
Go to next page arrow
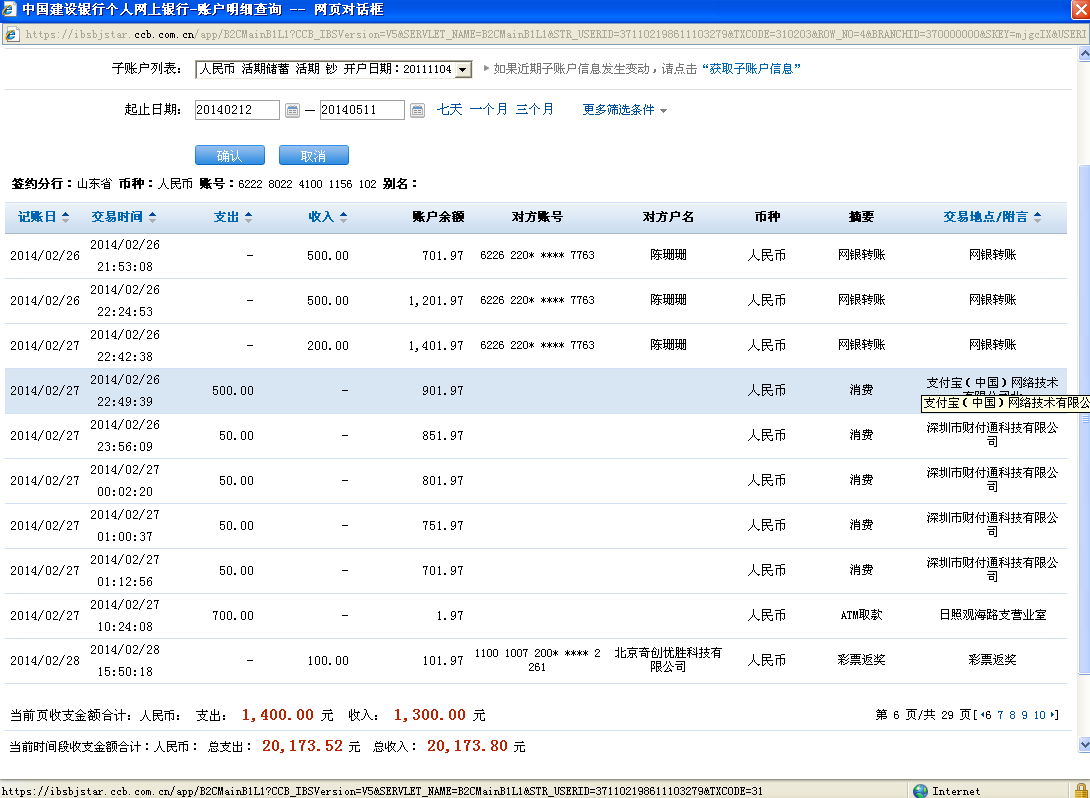(1053, 715)
